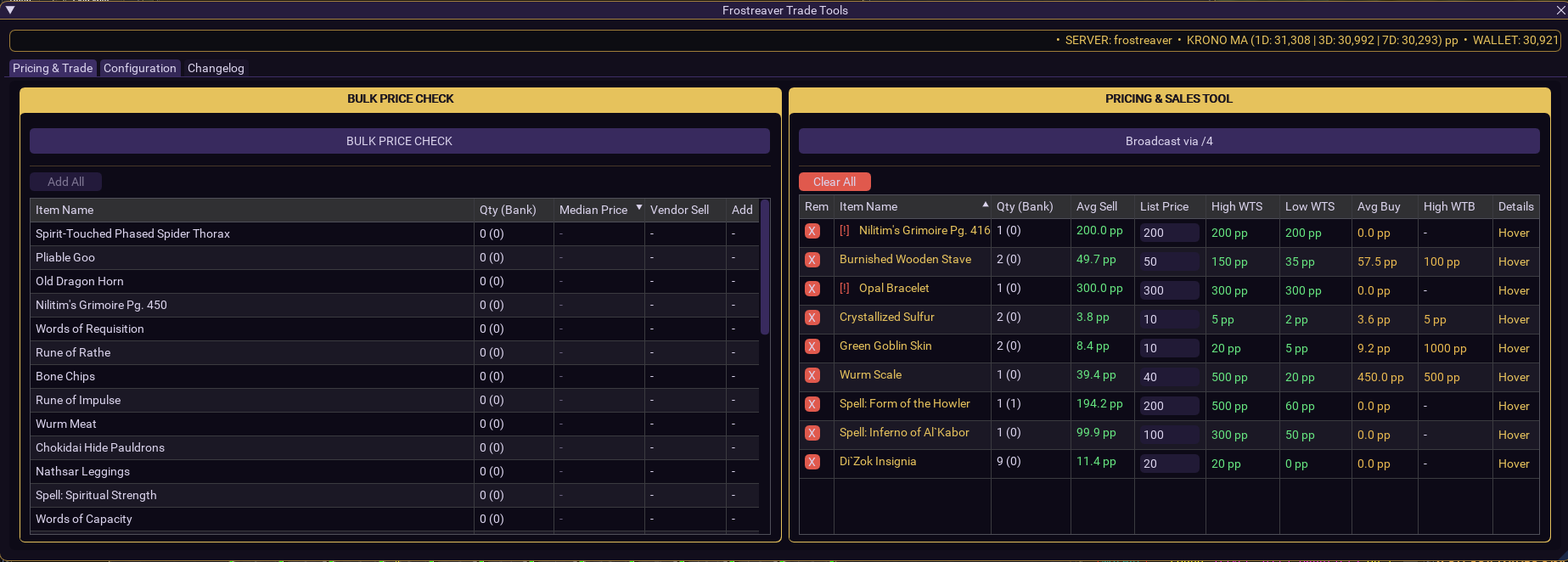Image resolution: width=1568 pixels, height=562 pixels.
Task: Click the bulk list vertical scrollbar
Action: click(765, 267)
